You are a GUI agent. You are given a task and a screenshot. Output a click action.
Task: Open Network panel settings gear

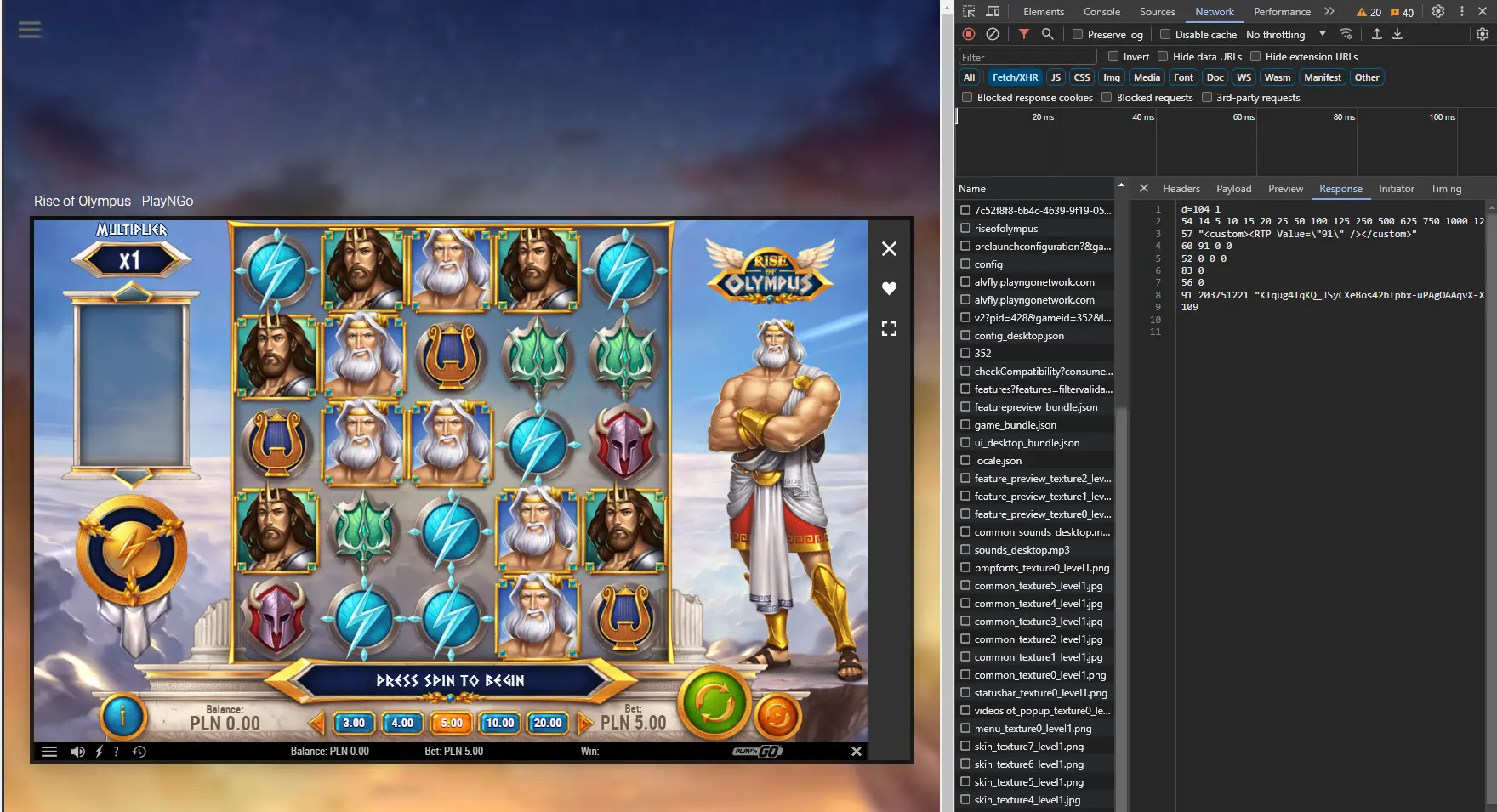[x=1483, y=34]
